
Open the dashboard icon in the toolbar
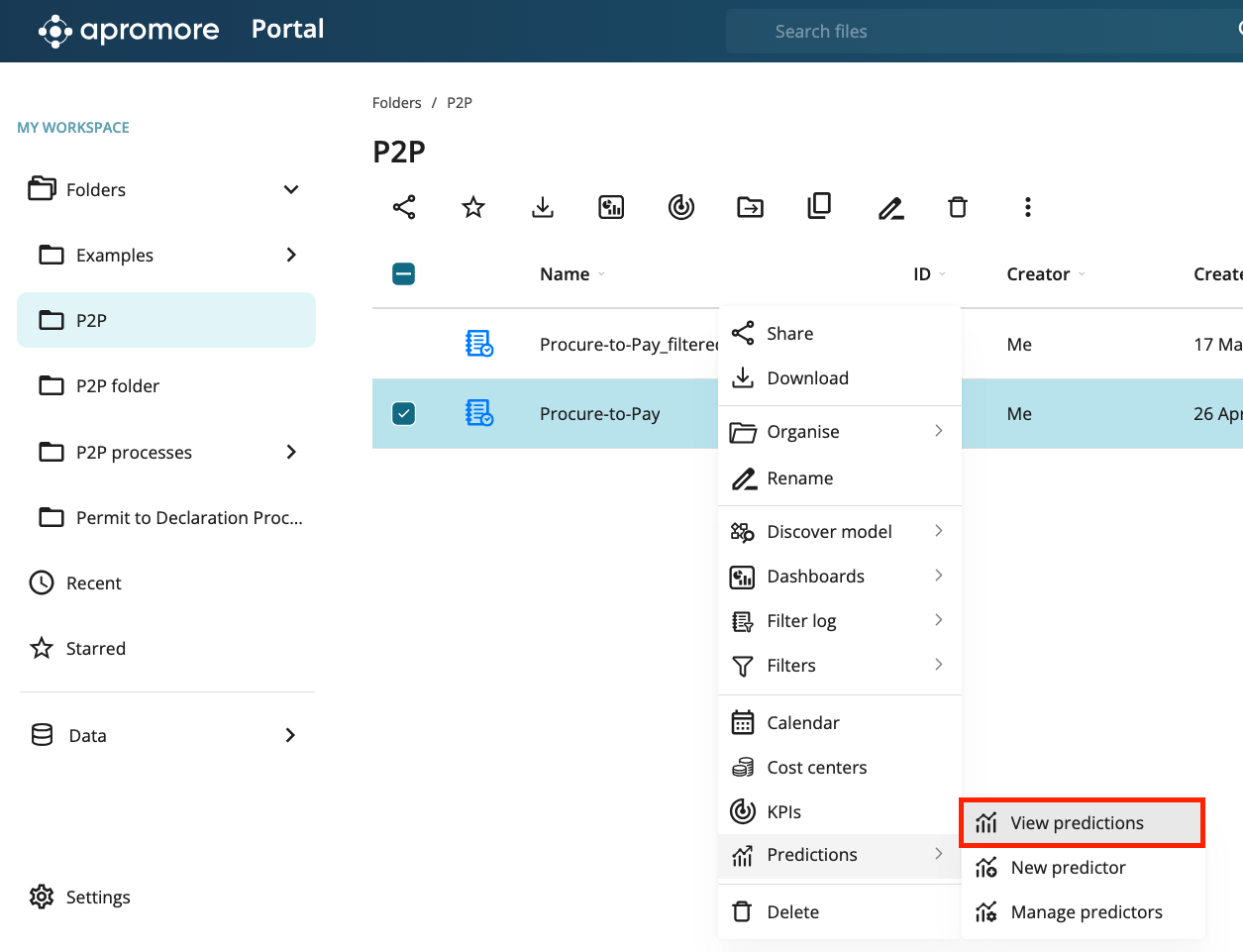(x=612, y=207)
